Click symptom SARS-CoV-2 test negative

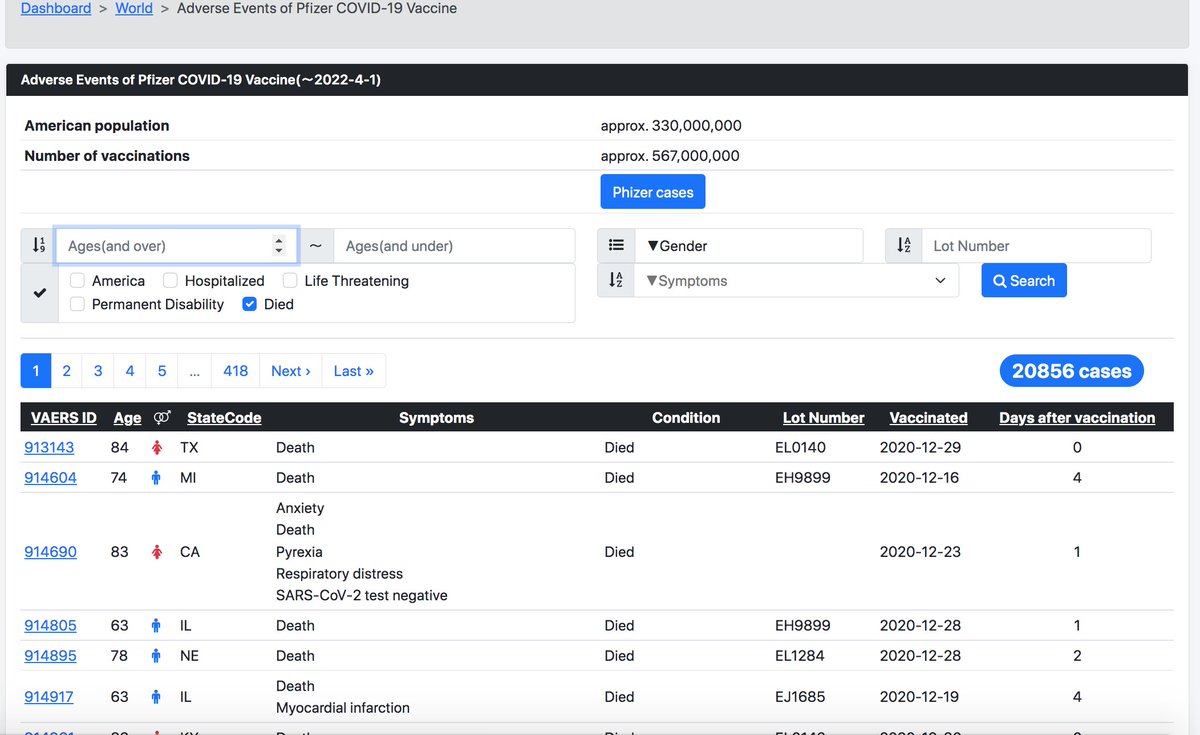coord(362,596)
